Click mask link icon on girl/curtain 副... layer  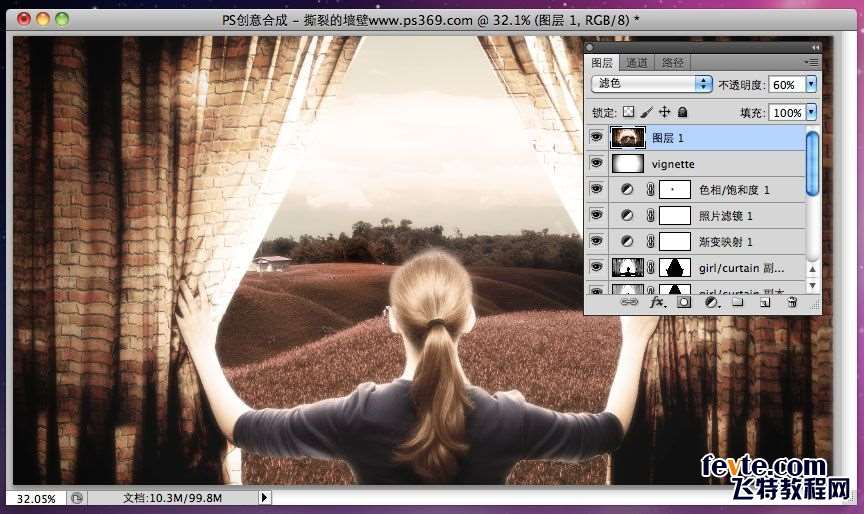click(650, 268)
